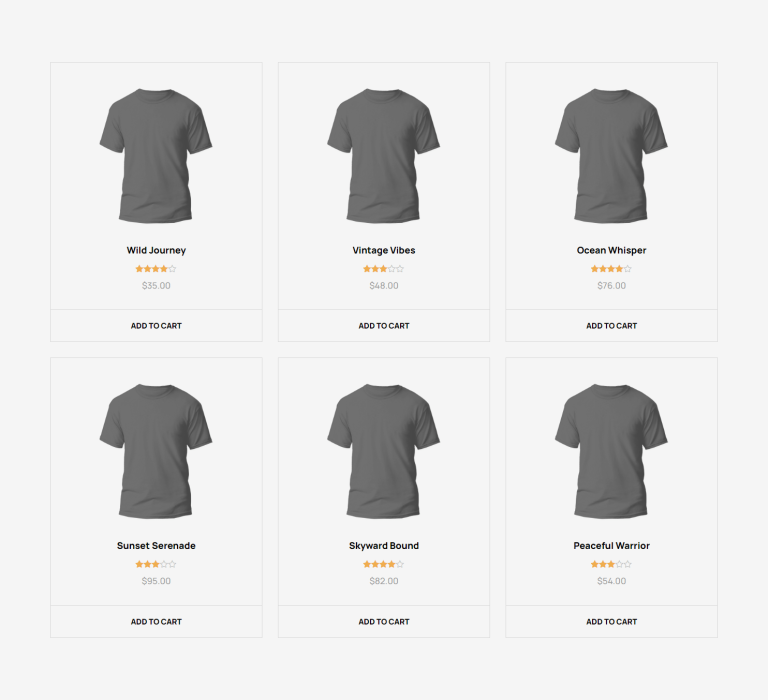This screenshot has height=700, width=768.
Task: Click the Vintage Vibes star rating
Action: coord(384,268)
